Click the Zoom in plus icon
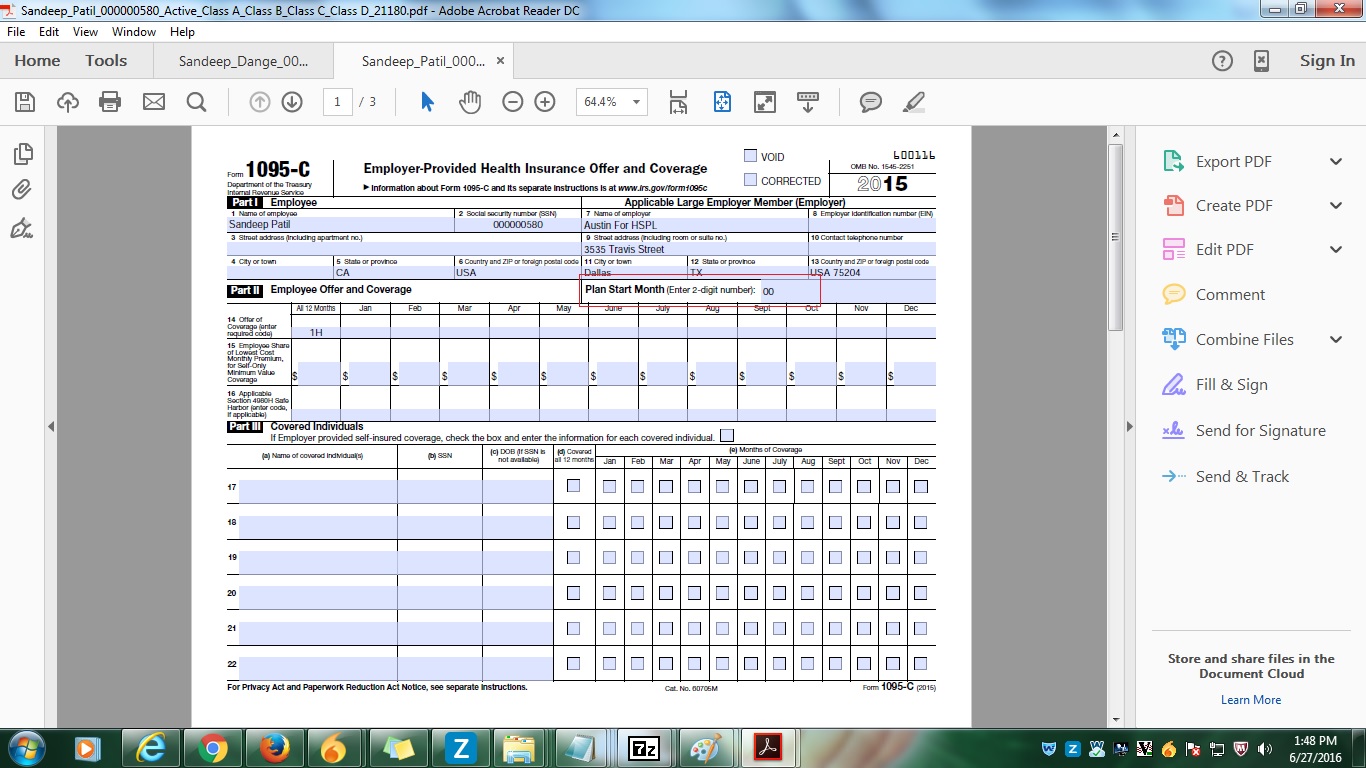Image resolution: width=1366 pixels, height=768 pixels. 545,102
